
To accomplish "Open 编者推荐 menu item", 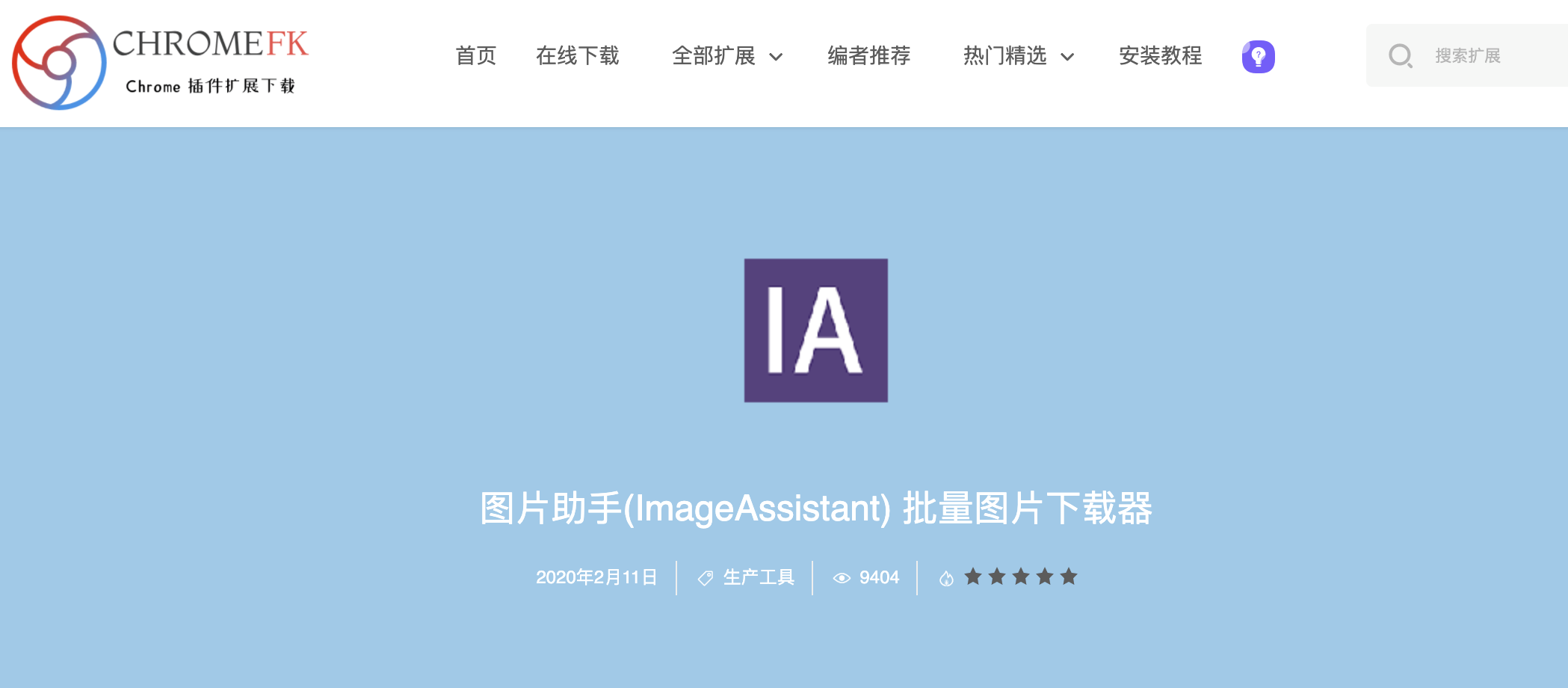I will (x=868, y=56).
